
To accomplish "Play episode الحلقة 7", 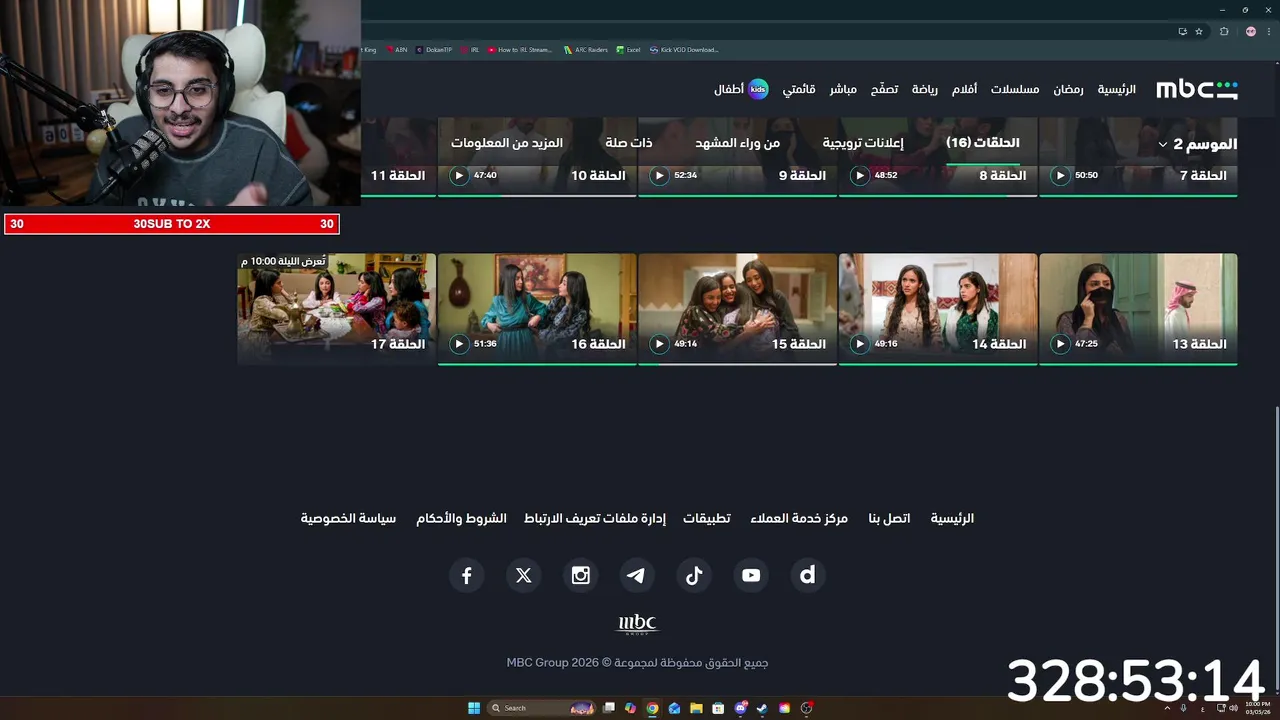I will click(1060, 176).
